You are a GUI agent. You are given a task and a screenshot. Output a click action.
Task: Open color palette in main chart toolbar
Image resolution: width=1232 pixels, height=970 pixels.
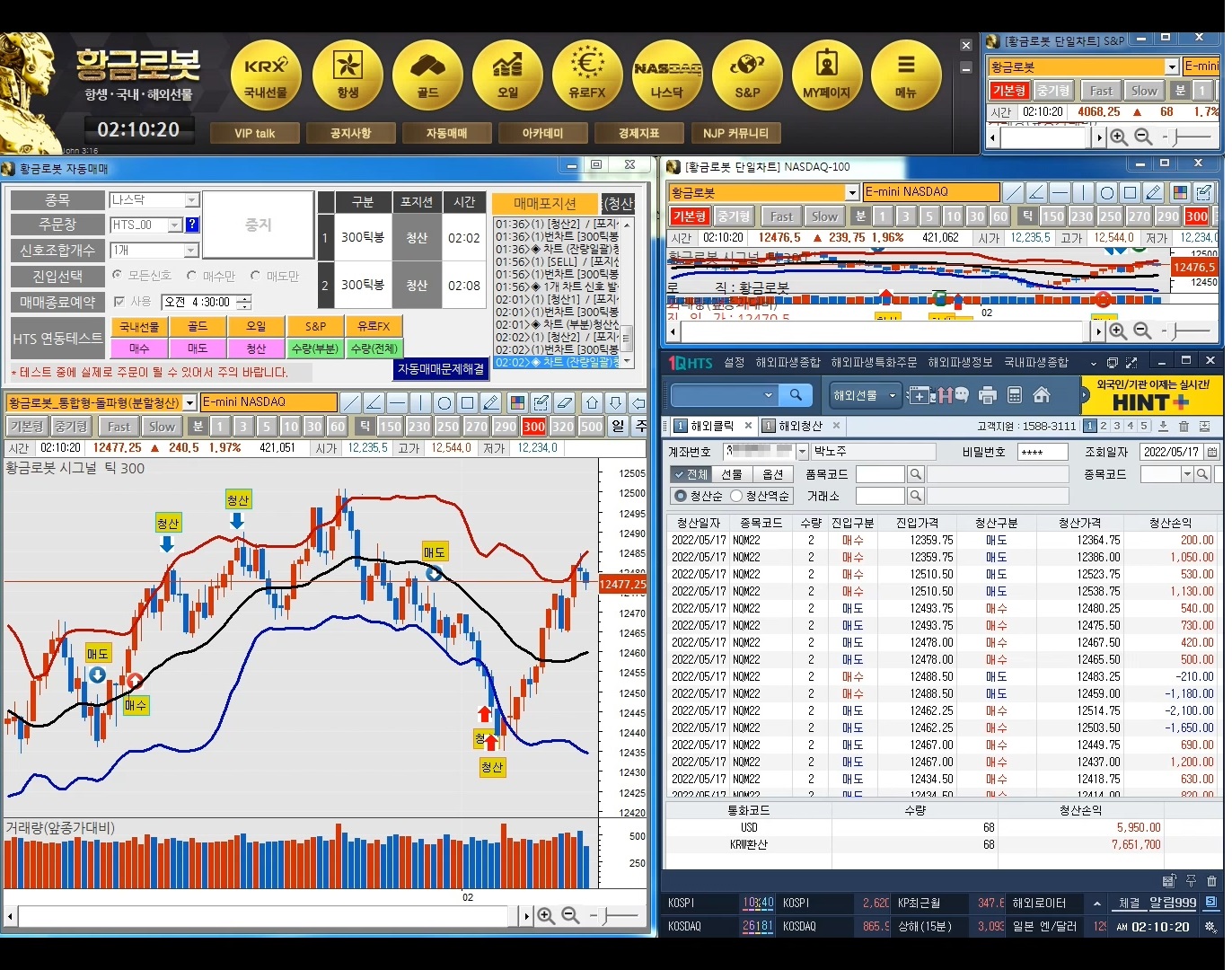point(517,402)
